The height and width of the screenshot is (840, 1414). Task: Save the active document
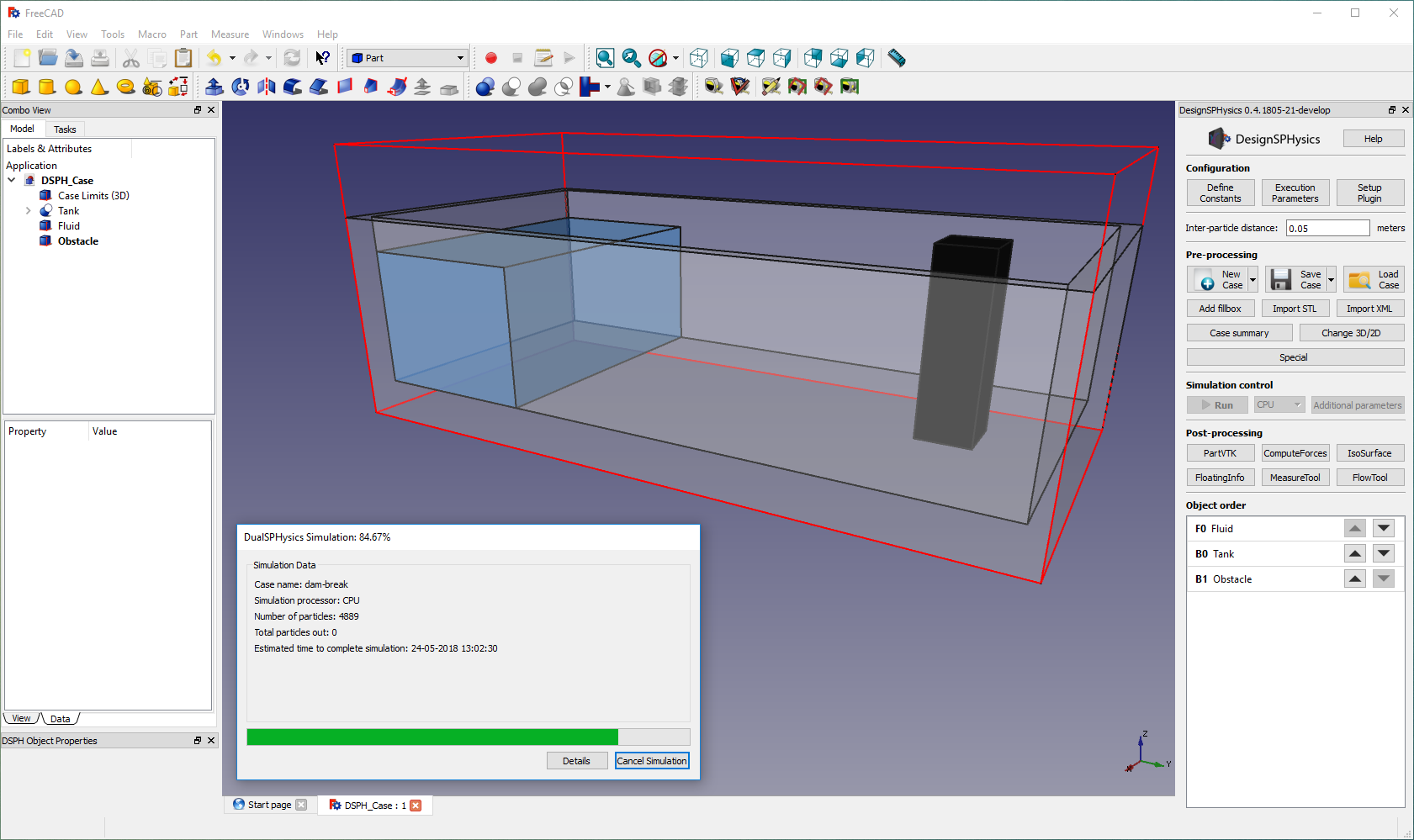coord(74,58)
